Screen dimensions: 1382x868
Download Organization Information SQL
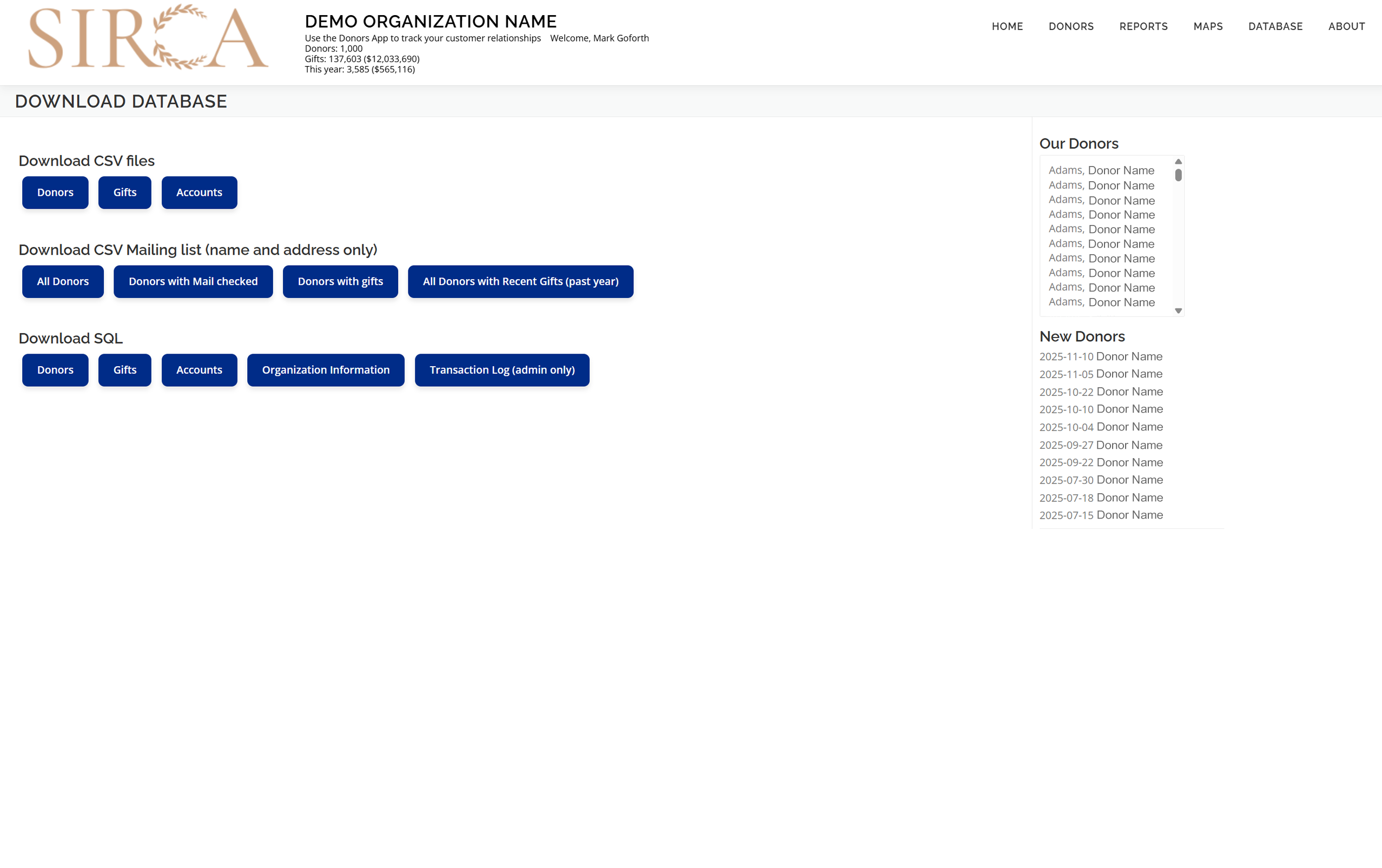coord(326,369)
